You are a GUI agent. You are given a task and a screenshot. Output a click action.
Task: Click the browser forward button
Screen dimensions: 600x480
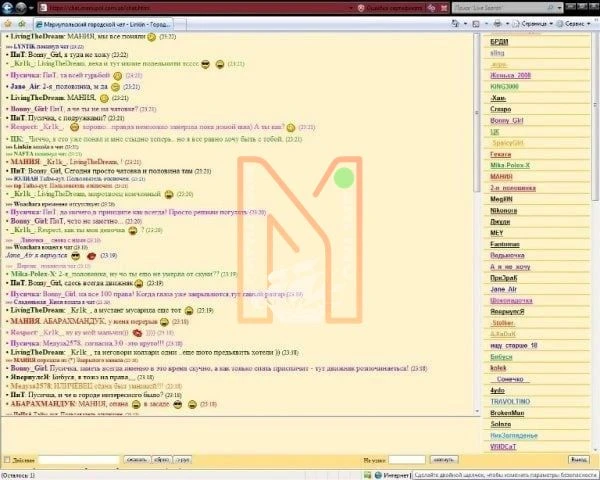point(22,8)
